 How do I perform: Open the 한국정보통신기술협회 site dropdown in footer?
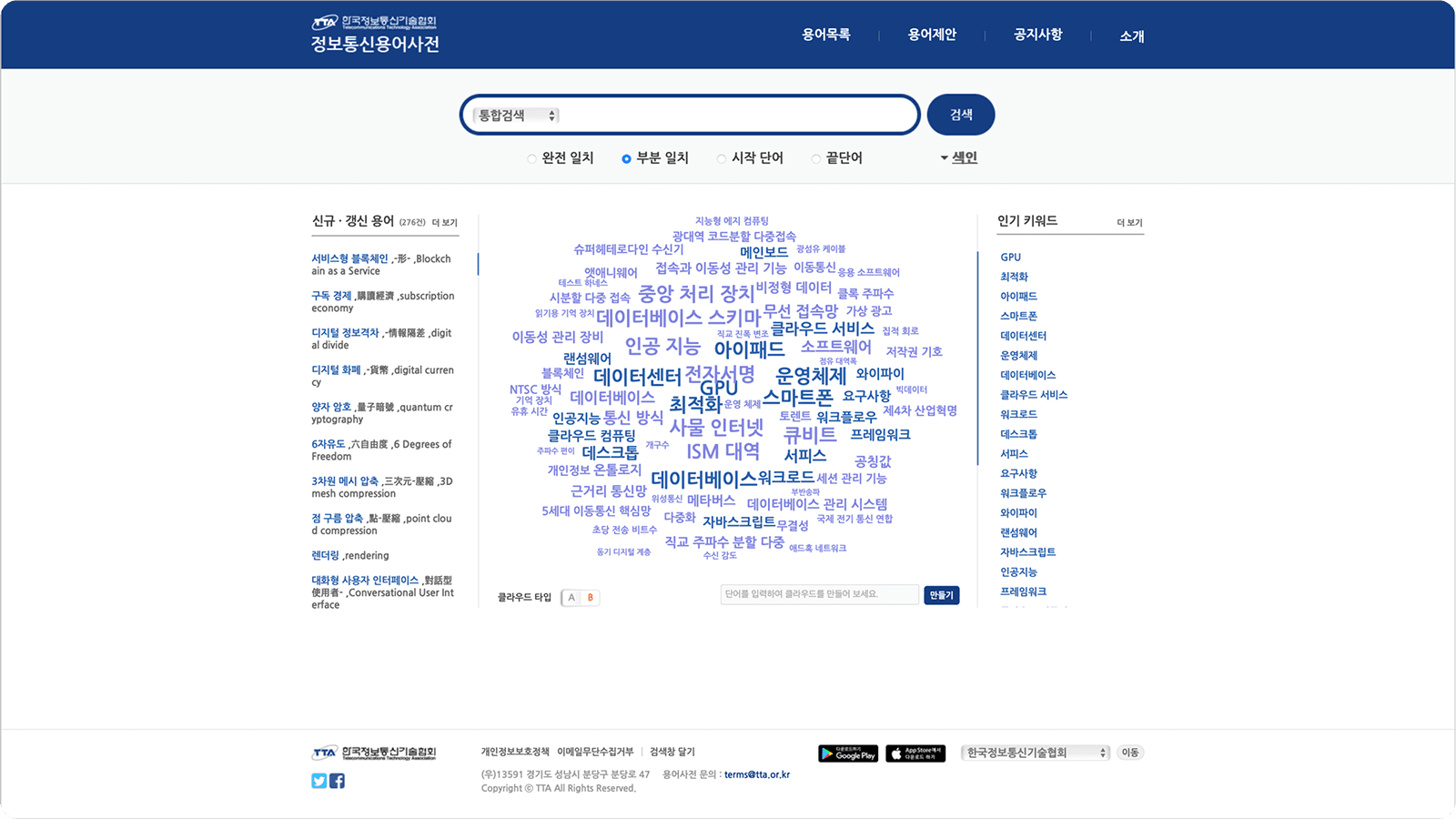(1036, 753)
